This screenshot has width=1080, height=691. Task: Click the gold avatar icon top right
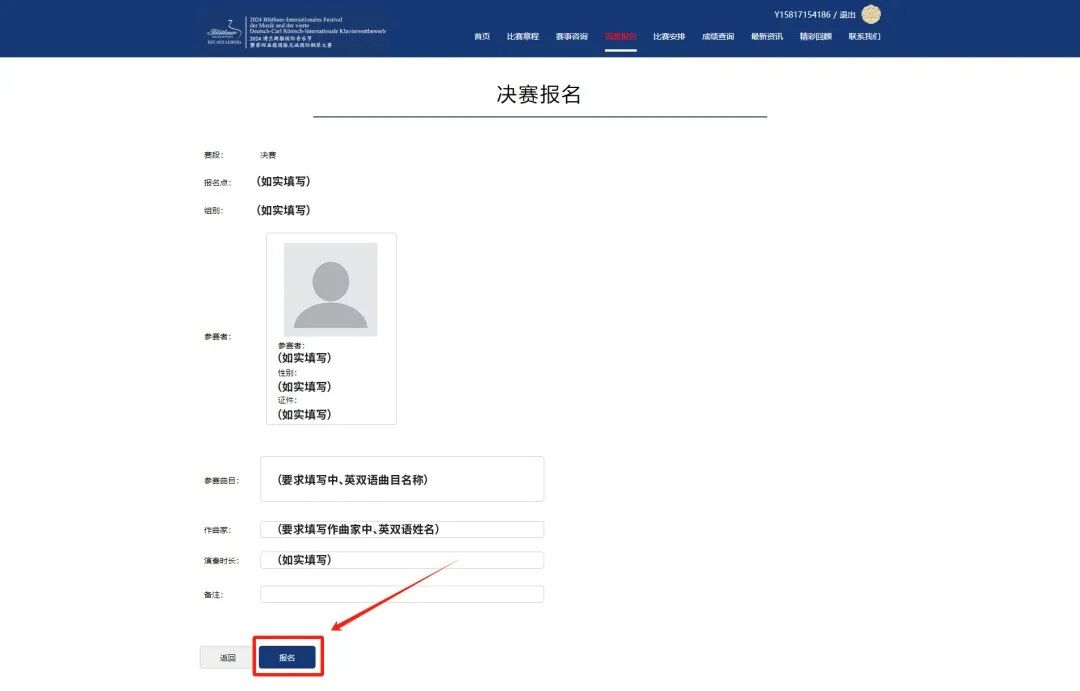coord(870,14)
